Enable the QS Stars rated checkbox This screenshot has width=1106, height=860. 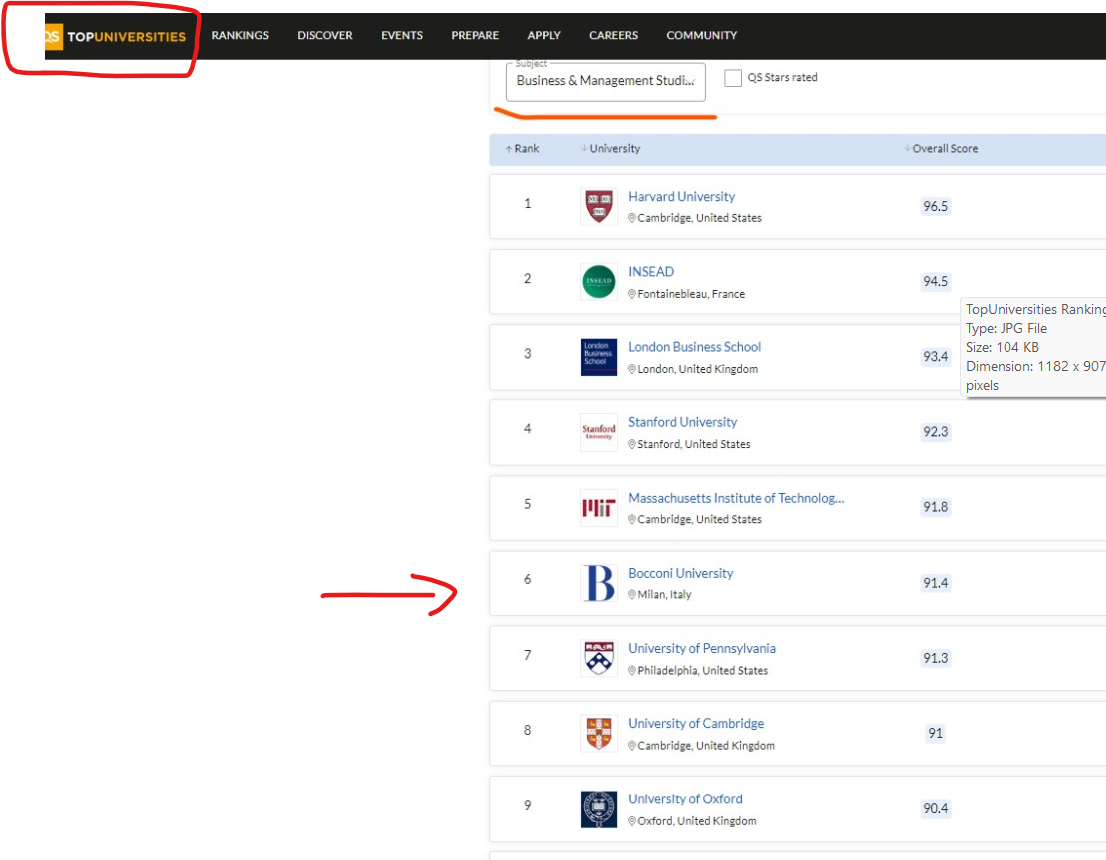733,78
